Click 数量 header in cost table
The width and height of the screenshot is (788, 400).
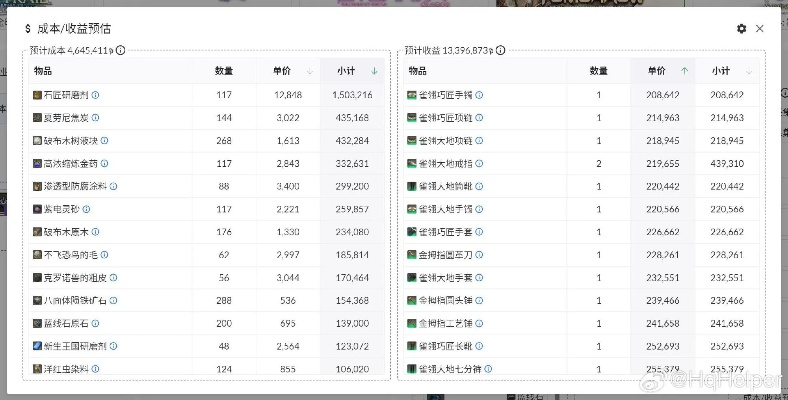[x=224, y=71]
